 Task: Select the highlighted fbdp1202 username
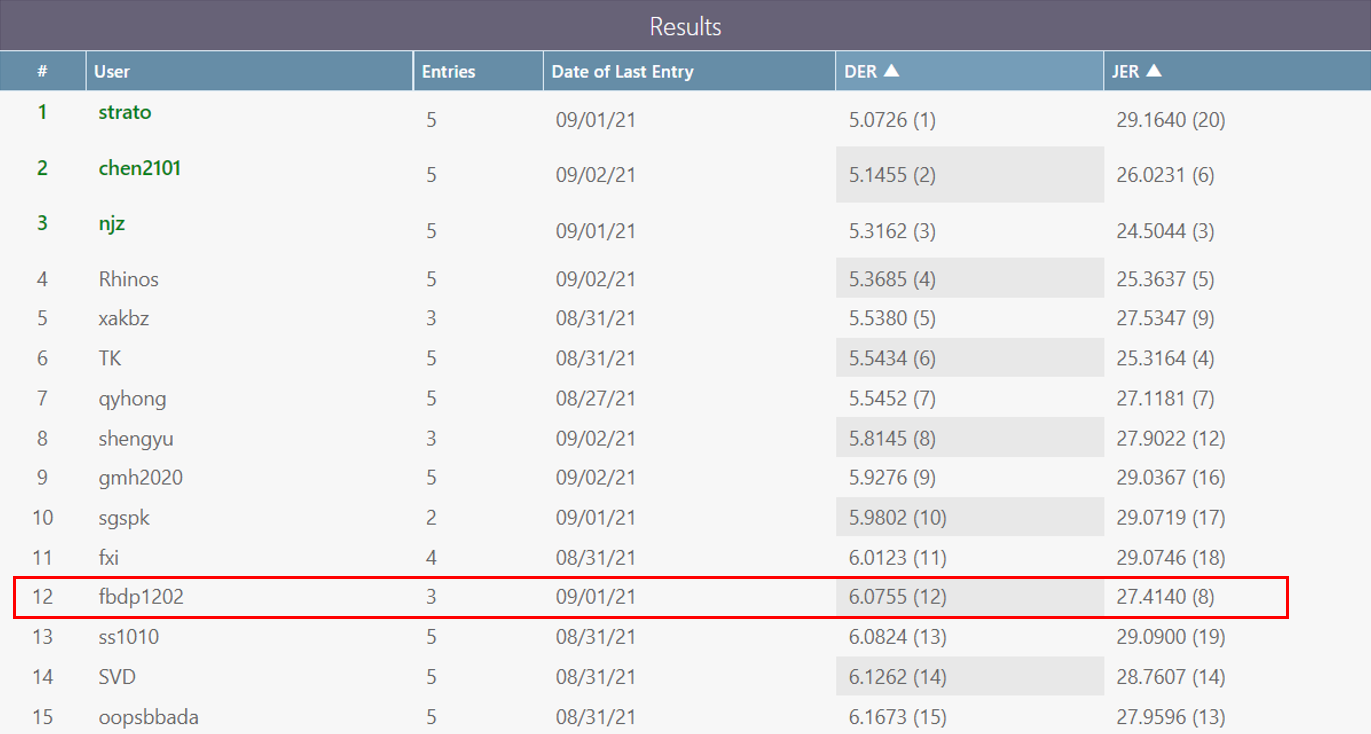141,597
